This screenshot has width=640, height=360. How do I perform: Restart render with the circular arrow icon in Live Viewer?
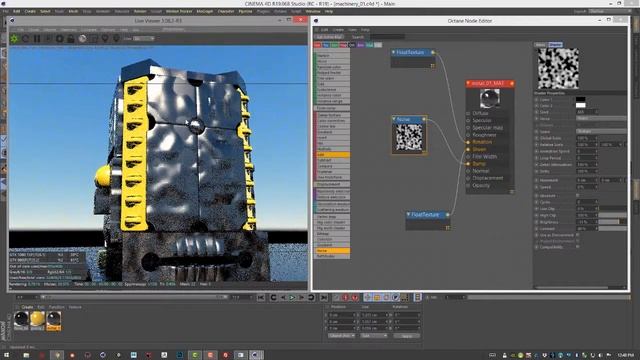[26, 39]
